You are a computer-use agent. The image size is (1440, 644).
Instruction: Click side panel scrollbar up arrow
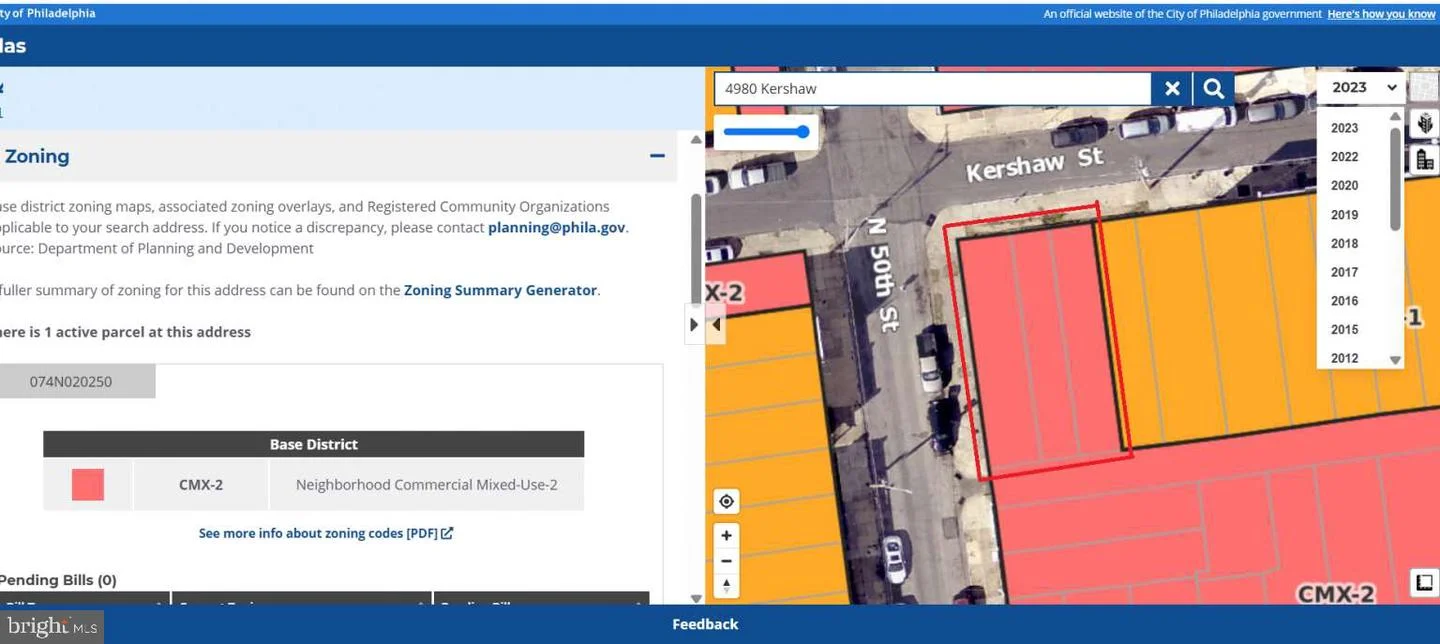[x=696, y=139]
